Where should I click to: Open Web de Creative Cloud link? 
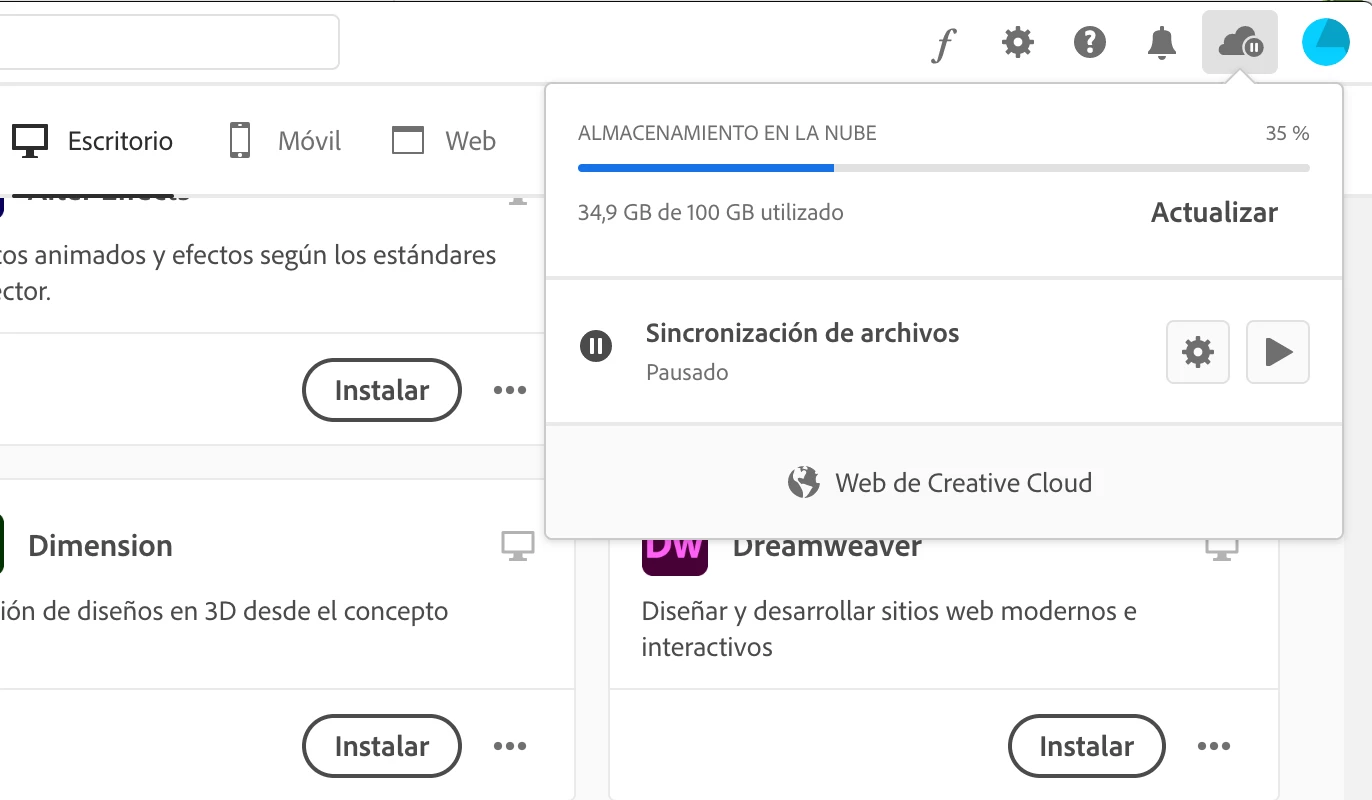(x=940, y=483)
